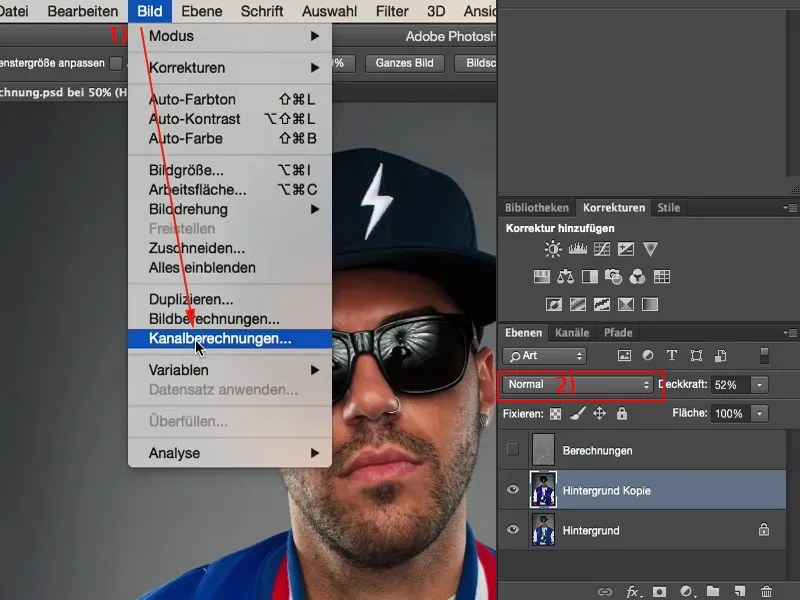This screenshot has width=800, height=600.
Task: Add a Threshold adjustment
Action: (602, 305)
